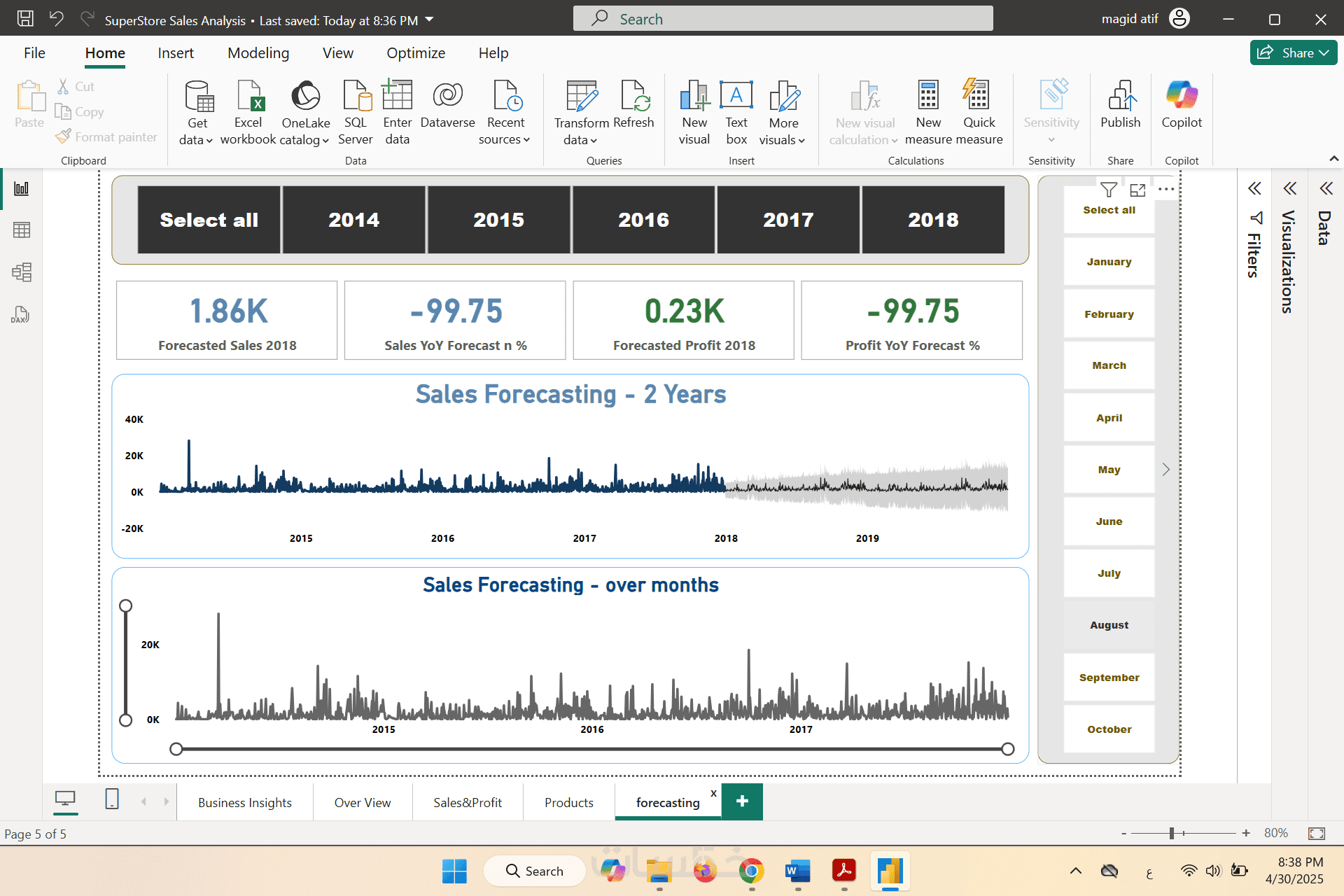Viewport: 1344px width, 896px height.
Task: Open the Modeling ribbon tab
Action: (258, 52)
